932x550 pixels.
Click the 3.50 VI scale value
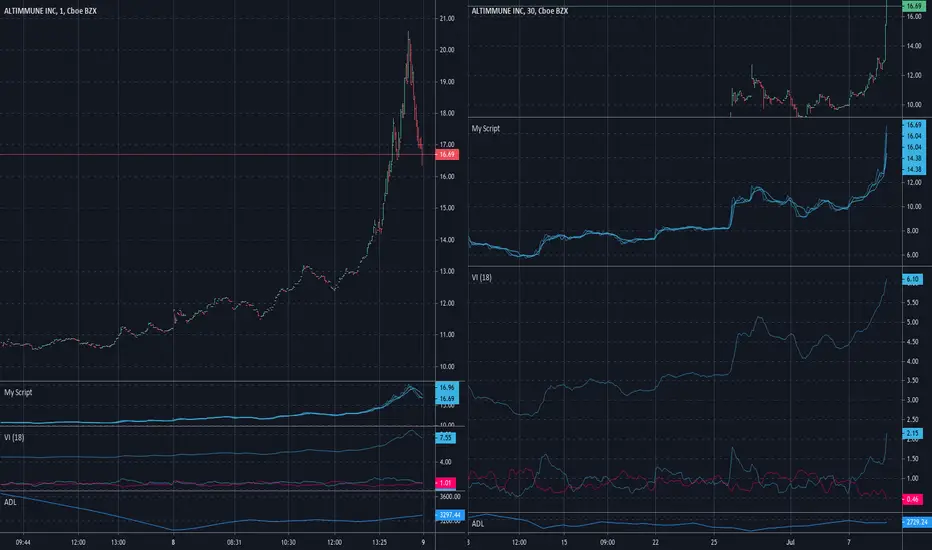[912, 381]
